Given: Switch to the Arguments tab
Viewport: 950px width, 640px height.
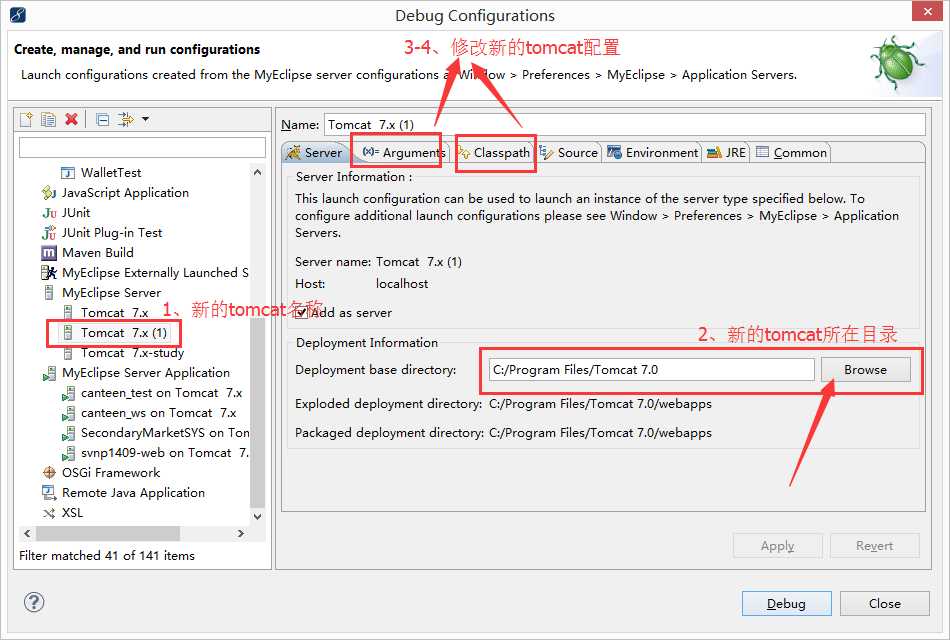Looking at the screenshot, I should click(404, 153).
